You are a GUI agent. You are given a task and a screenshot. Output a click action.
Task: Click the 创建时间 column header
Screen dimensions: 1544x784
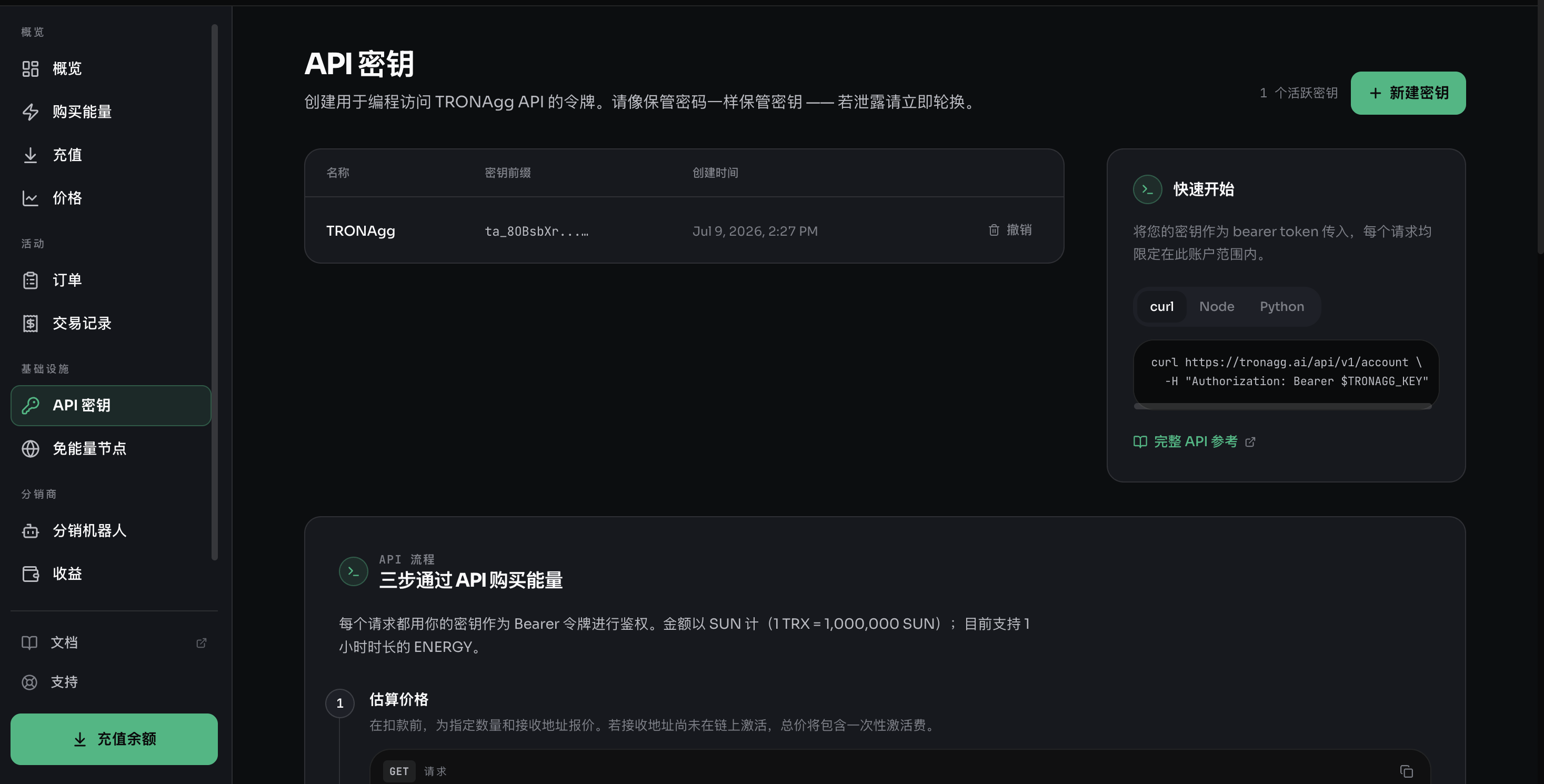(x=715, y=173)
